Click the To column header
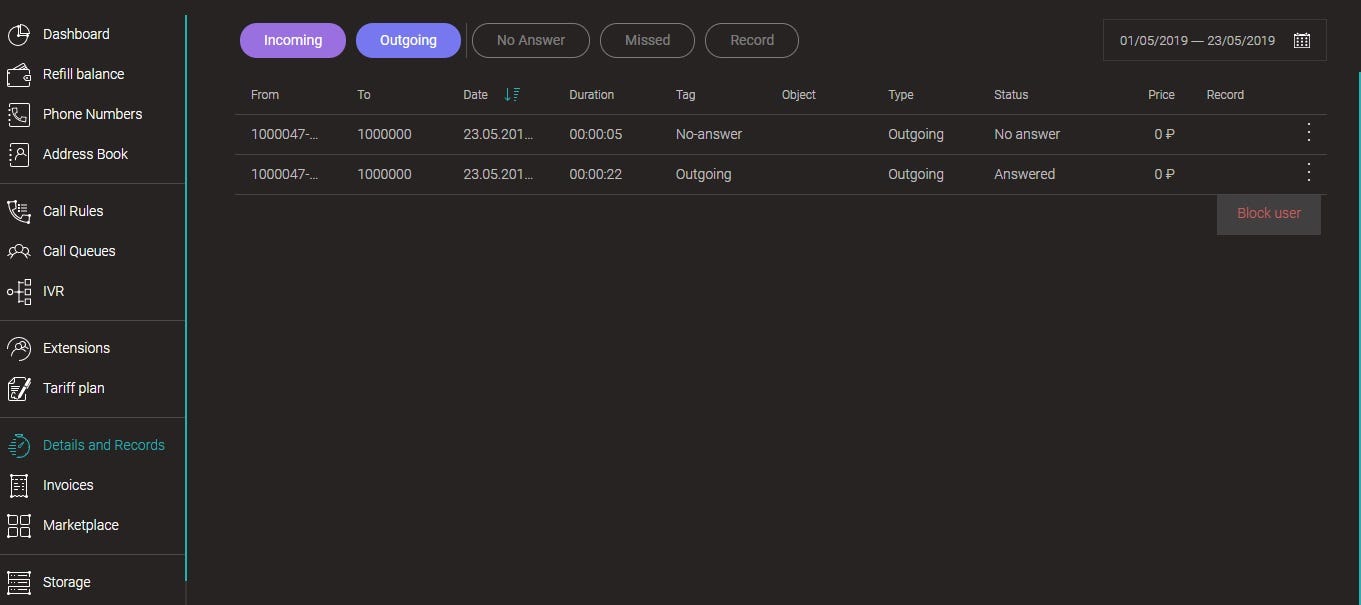Image resolution: width=1361 pixels, height=605 pixels. [x=364, y=95]
